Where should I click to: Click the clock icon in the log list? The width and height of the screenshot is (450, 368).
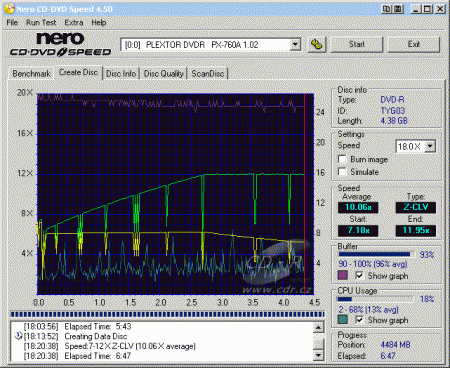coord(18,336)
